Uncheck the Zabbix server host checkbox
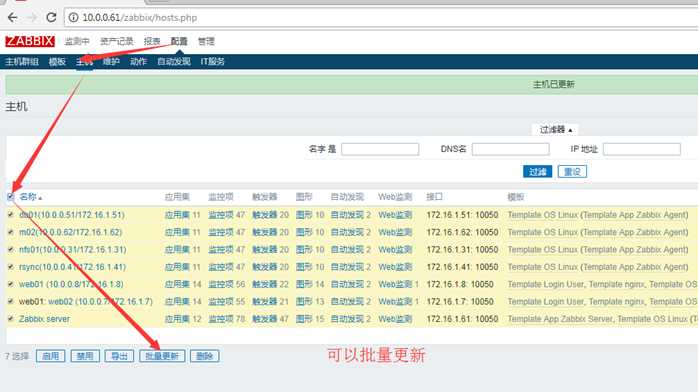The image size is (698, 392). pos(11,319)
